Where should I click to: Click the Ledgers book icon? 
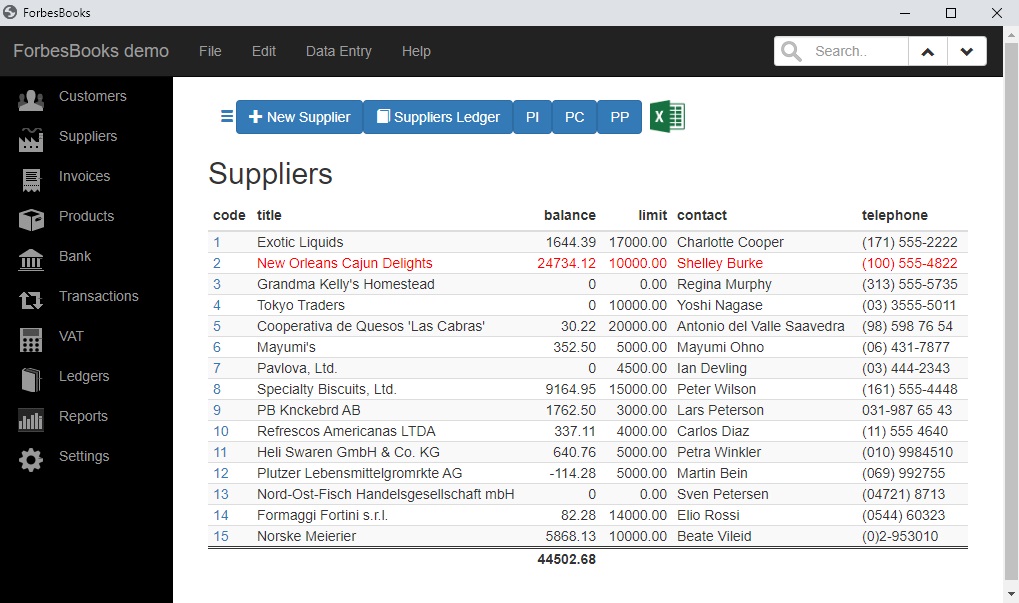coord(31,380)
